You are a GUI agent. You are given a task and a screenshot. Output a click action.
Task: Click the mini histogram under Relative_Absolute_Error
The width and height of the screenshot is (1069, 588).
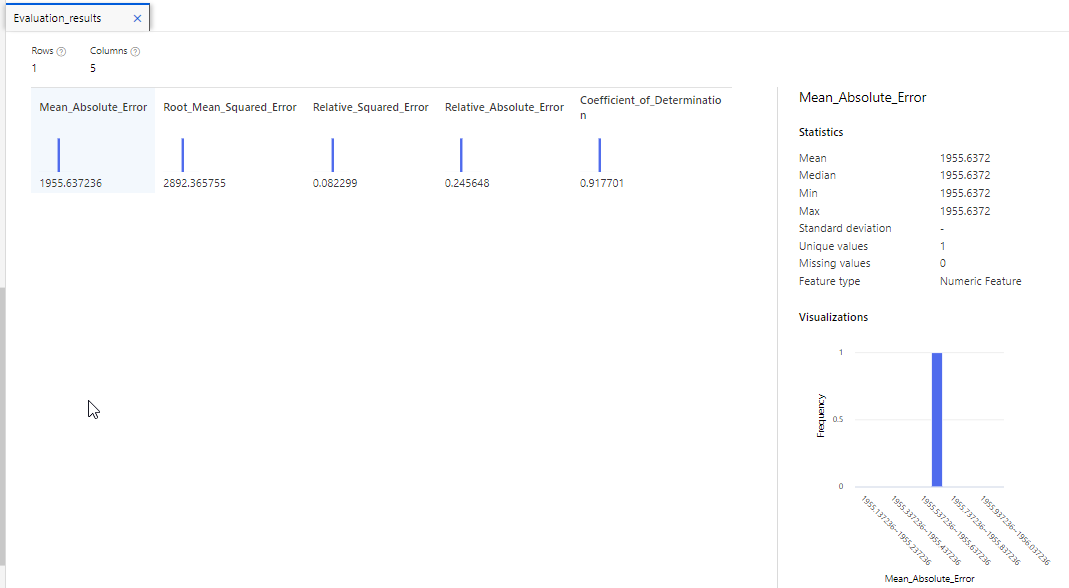pyautogui.click(x=461, y=155)
